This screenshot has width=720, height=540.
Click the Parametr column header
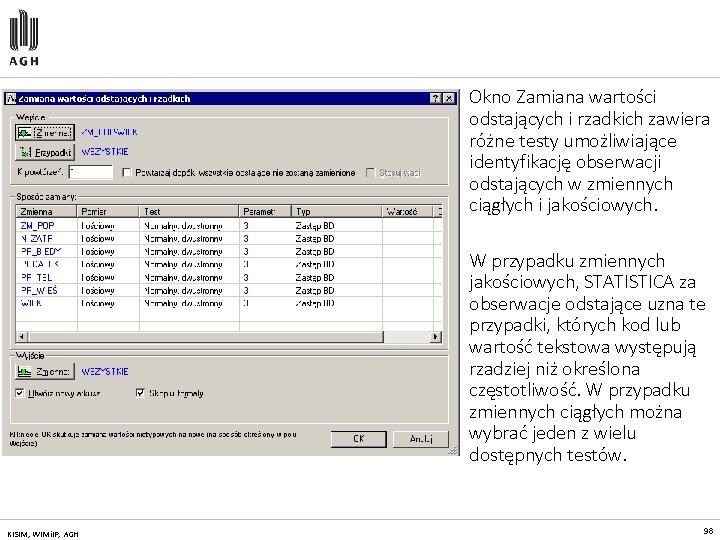(x=265, y=212)
